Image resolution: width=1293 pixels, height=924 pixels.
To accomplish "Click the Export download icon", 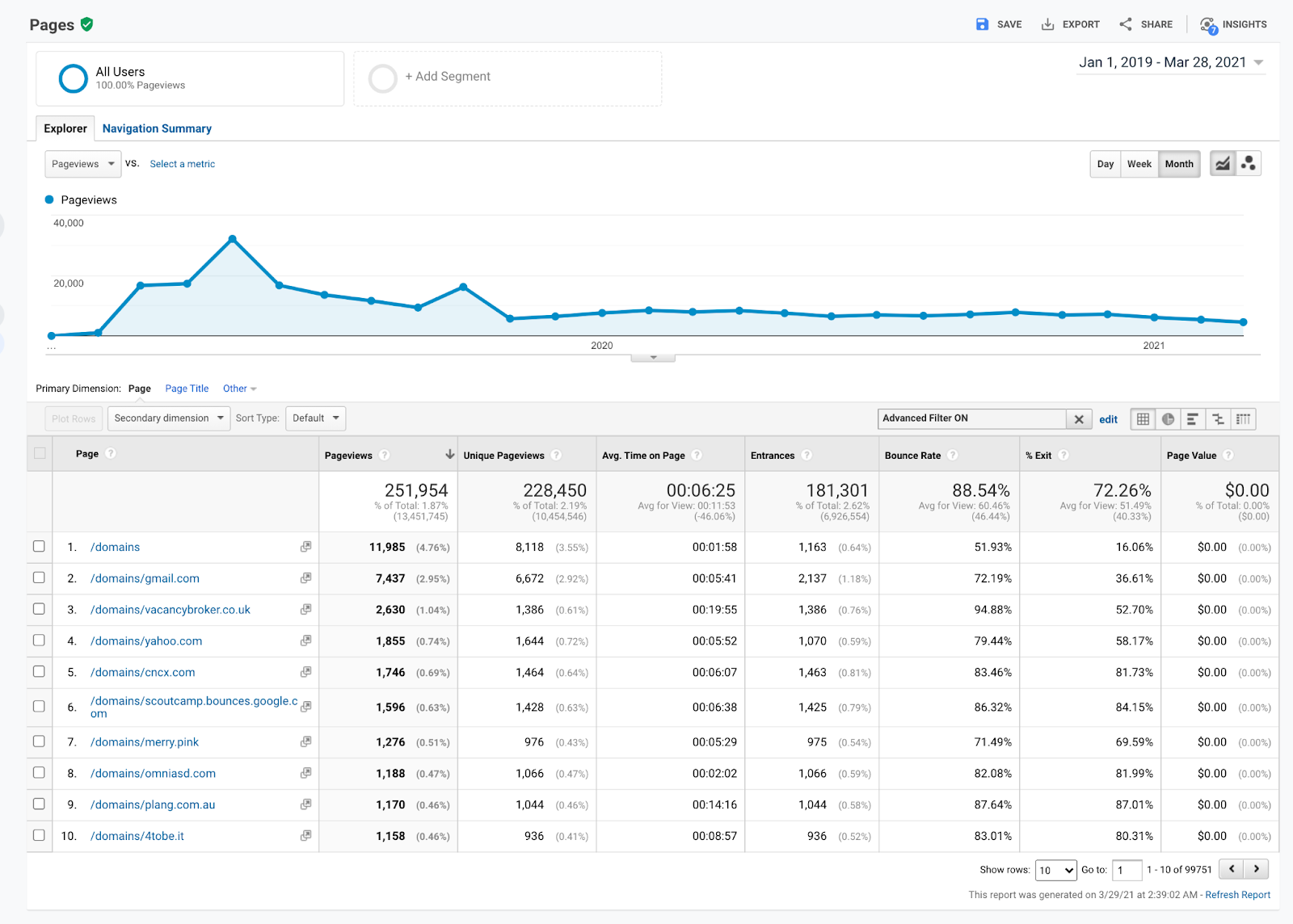I will (x=1047, y=24).
